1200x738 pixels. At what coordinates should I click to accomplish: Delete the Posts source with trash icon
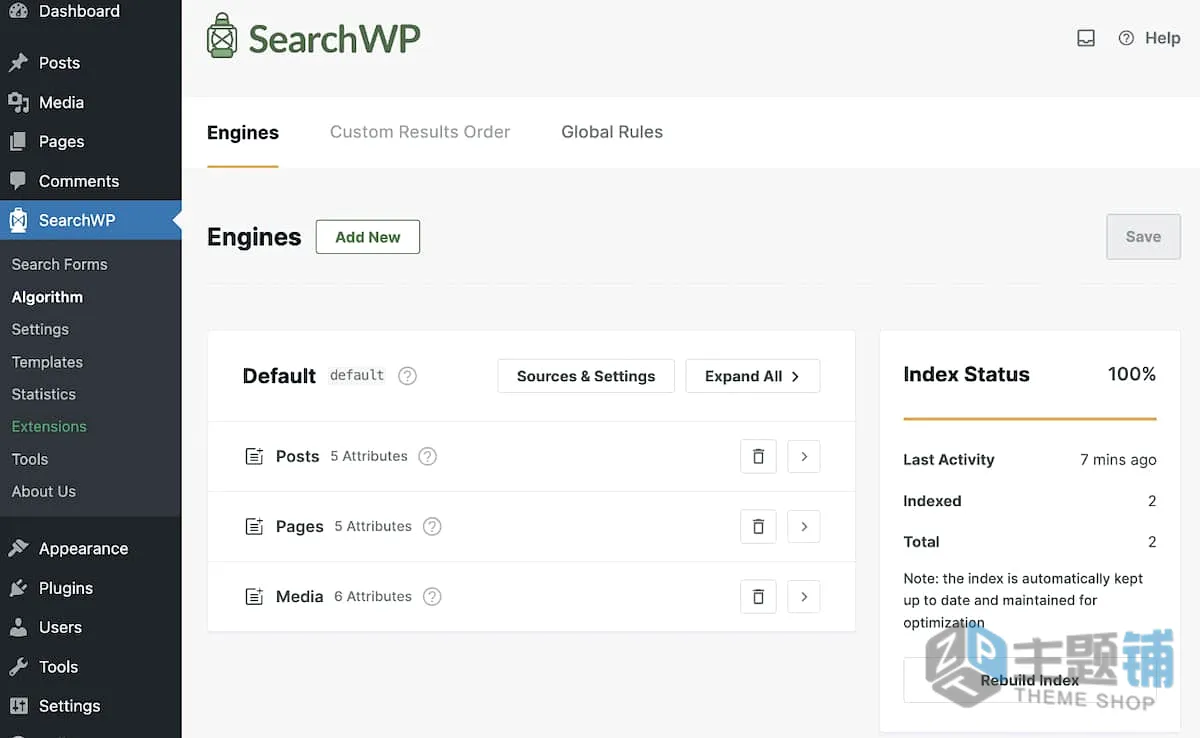[758, 456]
